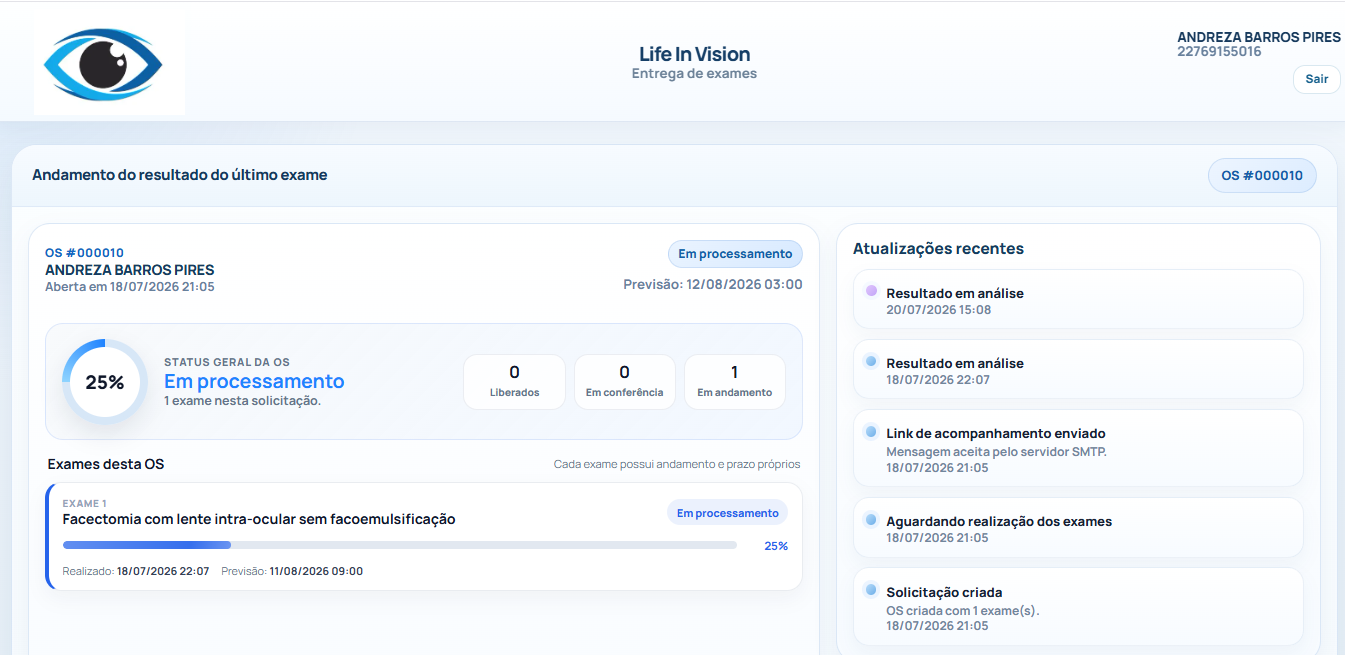1345x655 pixels.
Task: Click the Em processamento badge near Previsão 12/08/2026
Action: (735, 254)
